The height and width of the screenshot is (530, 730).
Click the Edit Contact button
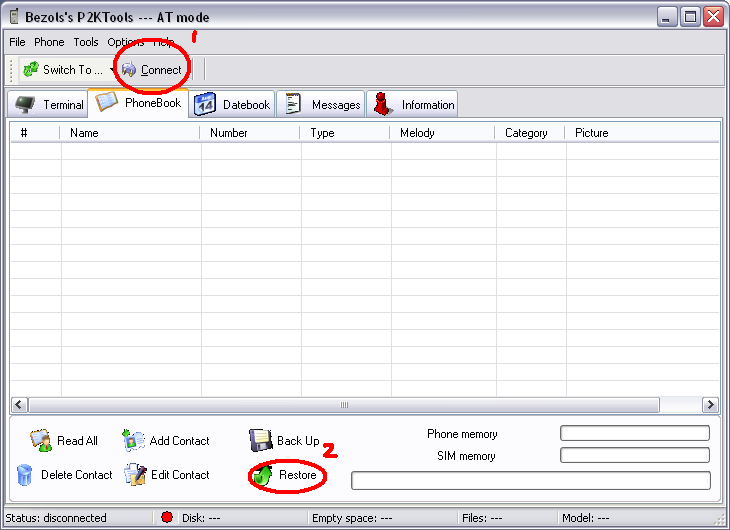tap(167, 475)
